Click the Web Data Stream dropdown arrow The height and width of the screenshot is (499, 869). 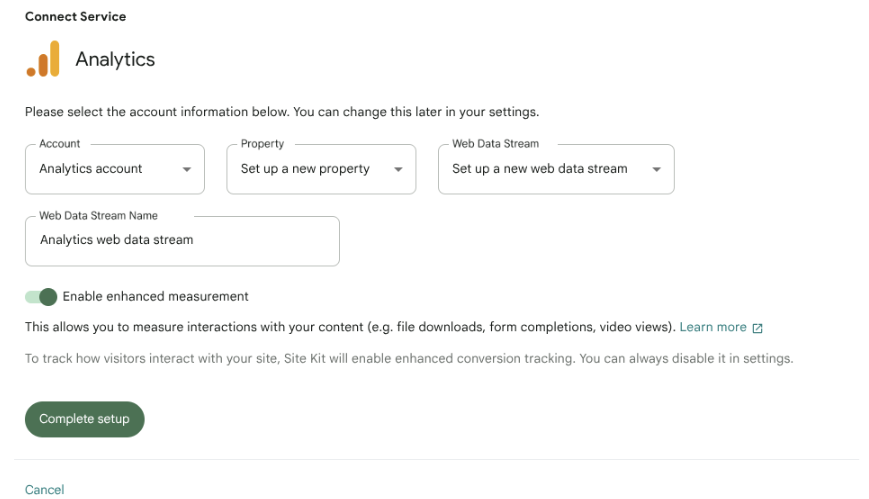(657, 169)
